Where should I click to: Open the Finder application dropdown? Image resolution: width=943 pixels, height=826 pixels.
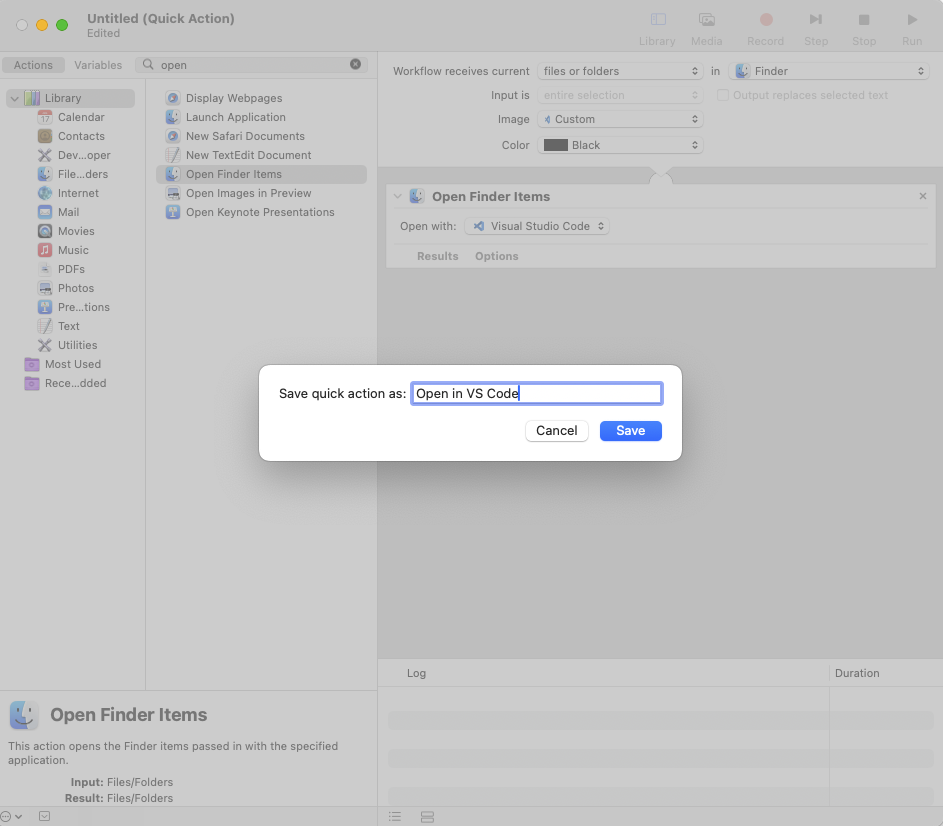(x=829, y=71)
